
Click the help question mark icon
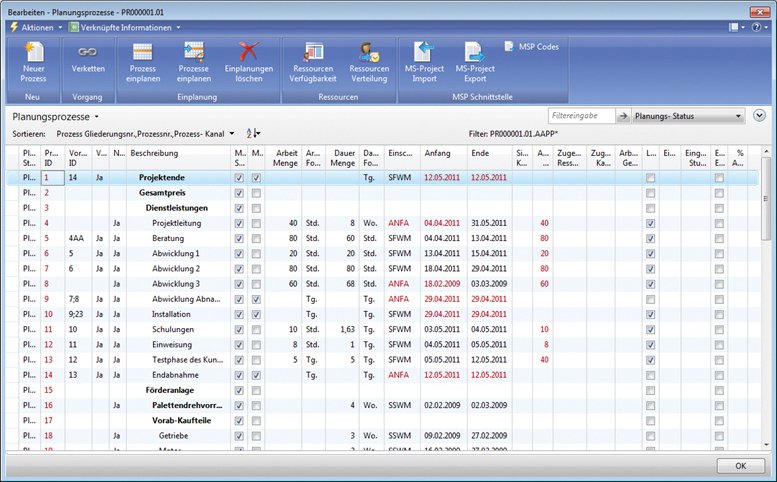[x=756, y=28]
